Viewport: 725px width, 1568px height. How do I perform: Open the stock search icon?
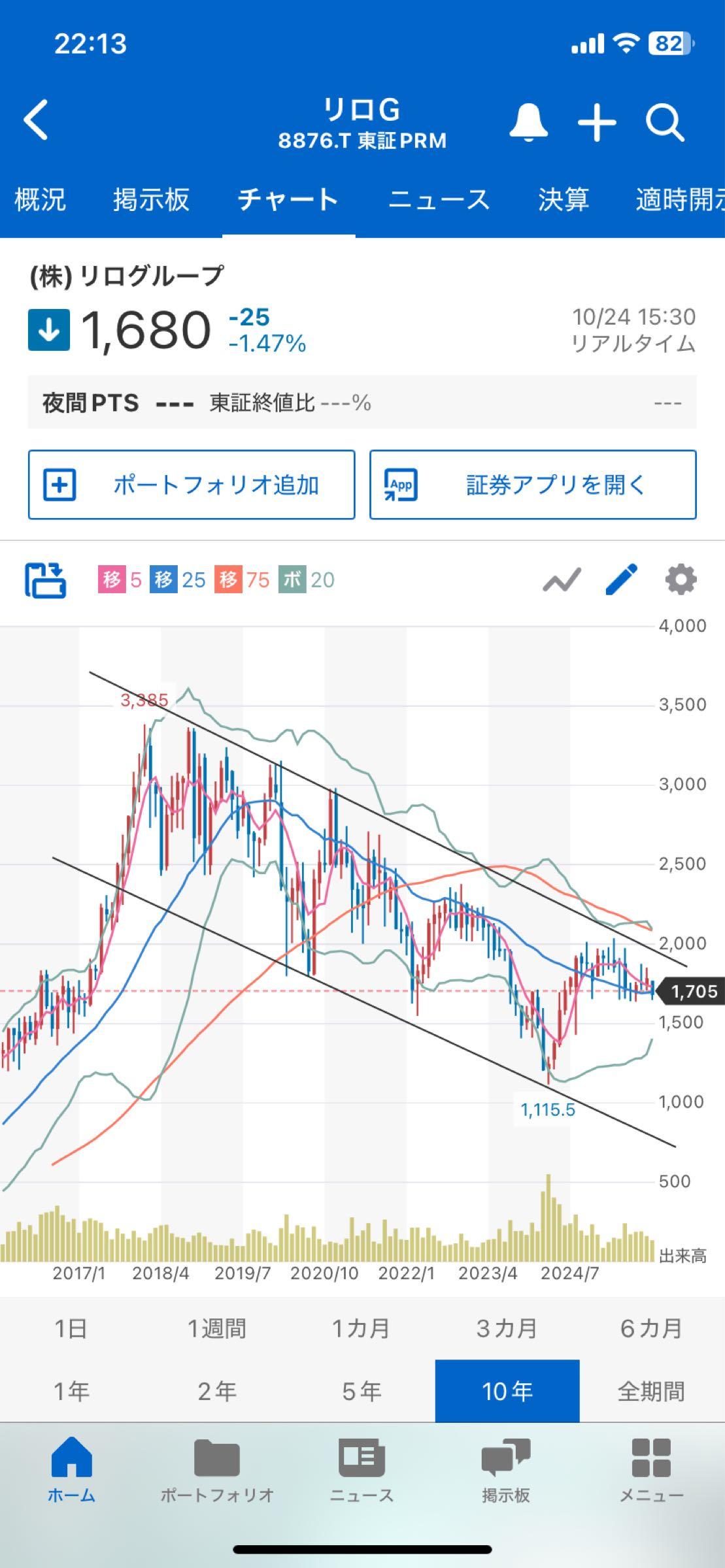[665, 122]
